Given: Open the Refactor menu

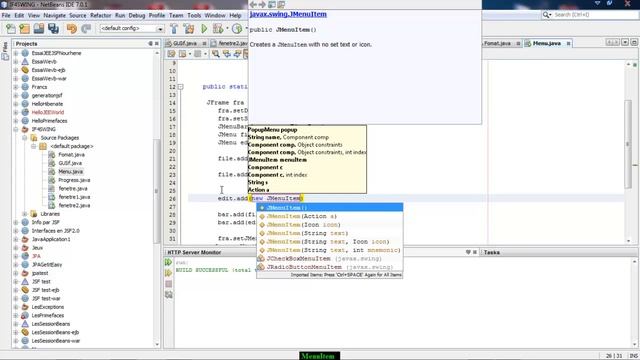Looking at the screenshot, I should click(100, 16).
